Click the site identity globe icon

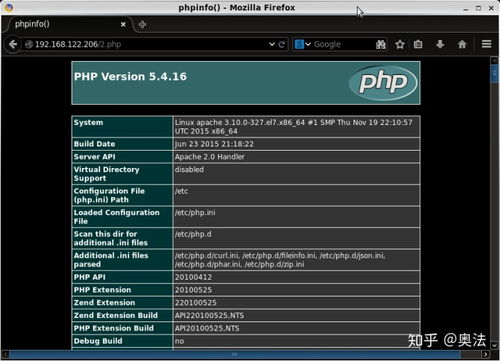[29, 44]
